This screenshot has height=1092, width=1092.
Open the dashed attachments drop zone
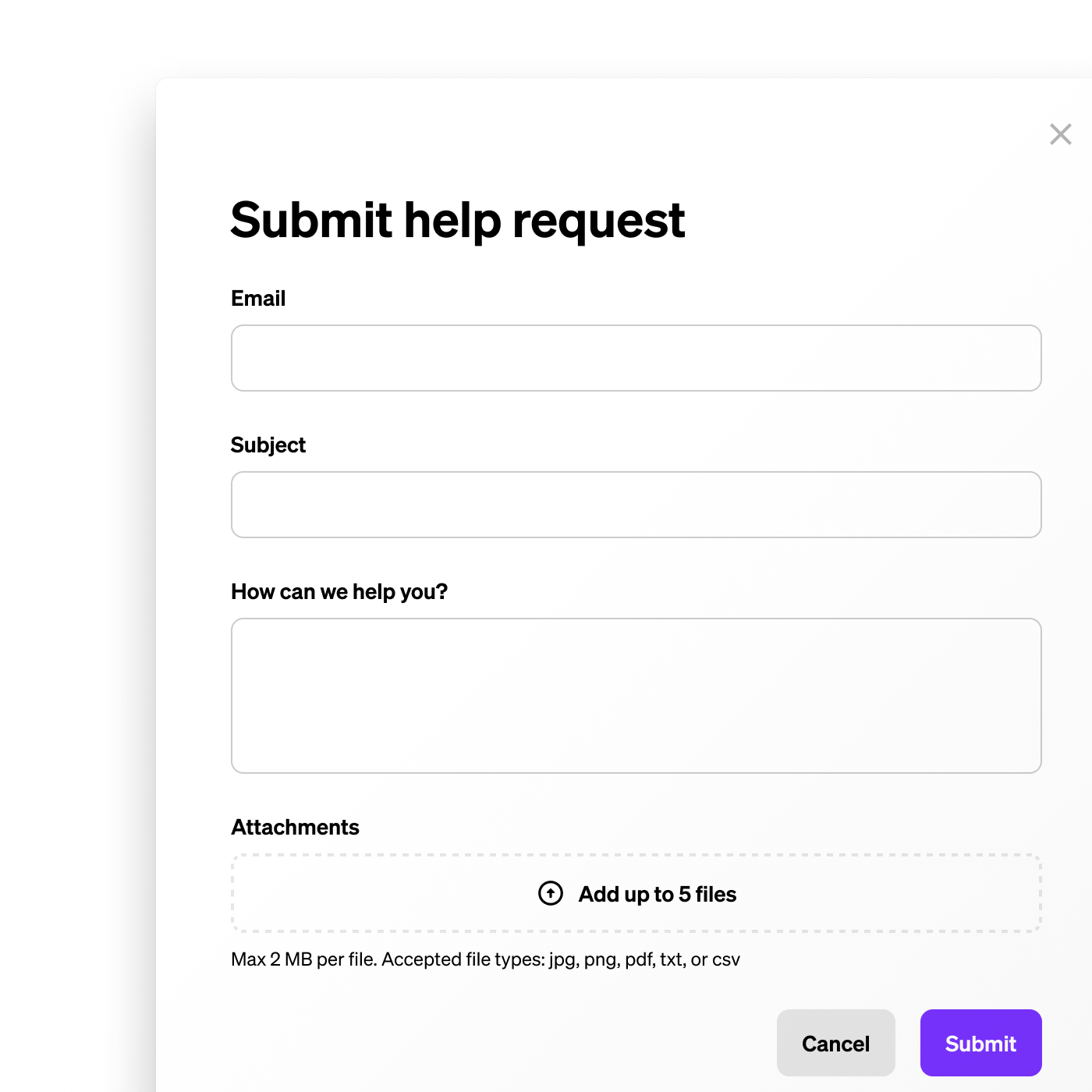pos(636,893)
